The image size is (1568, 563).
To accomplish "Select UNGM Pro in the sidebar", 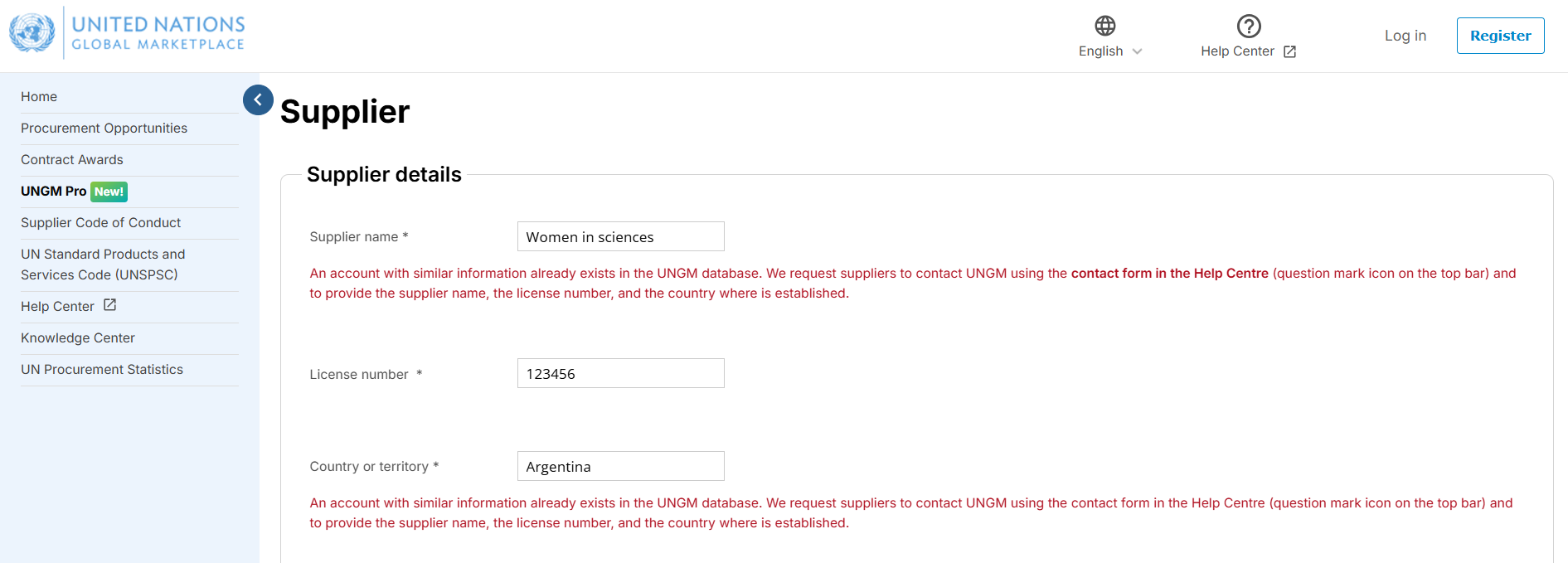I will point(53,192).
